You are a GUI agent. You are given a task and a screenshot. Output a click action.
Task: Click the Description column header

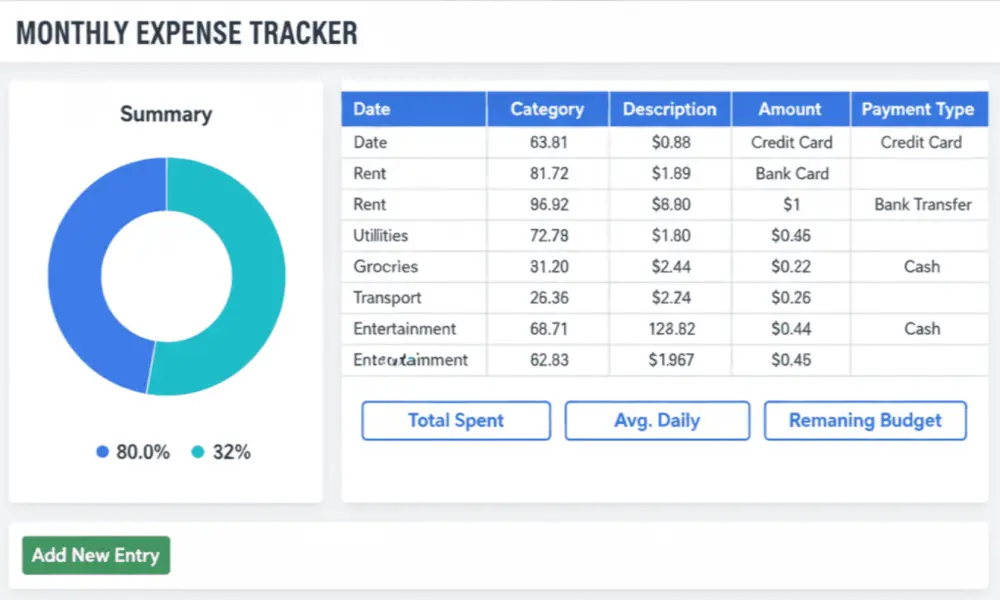670,109
